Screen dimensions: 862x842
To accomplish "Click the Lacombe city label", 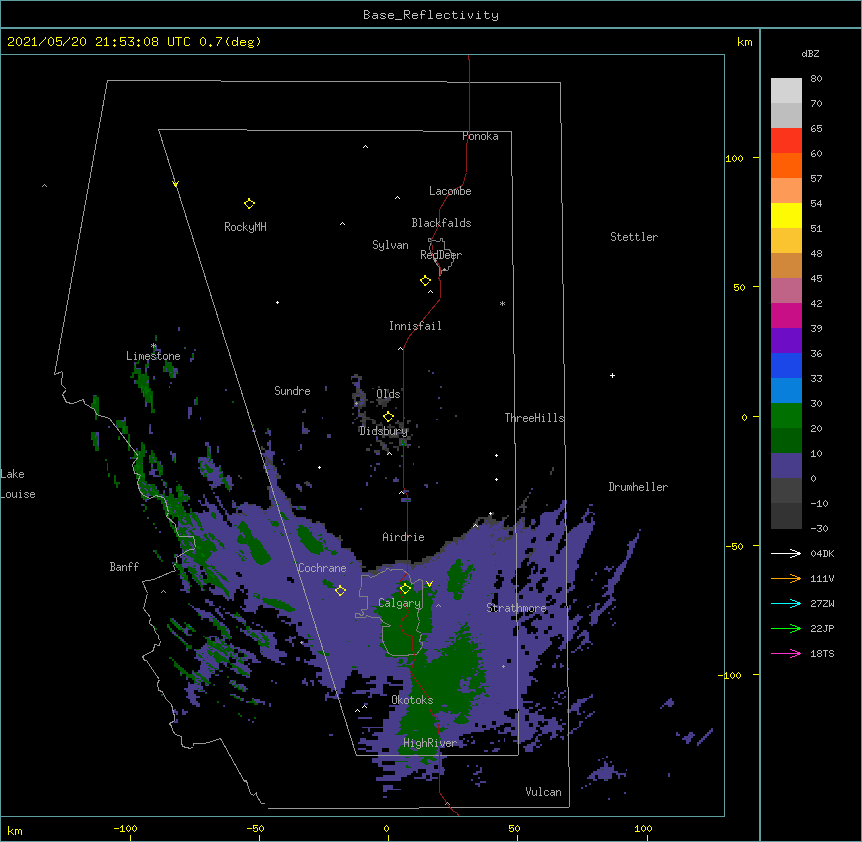I will tap(450, 191).
